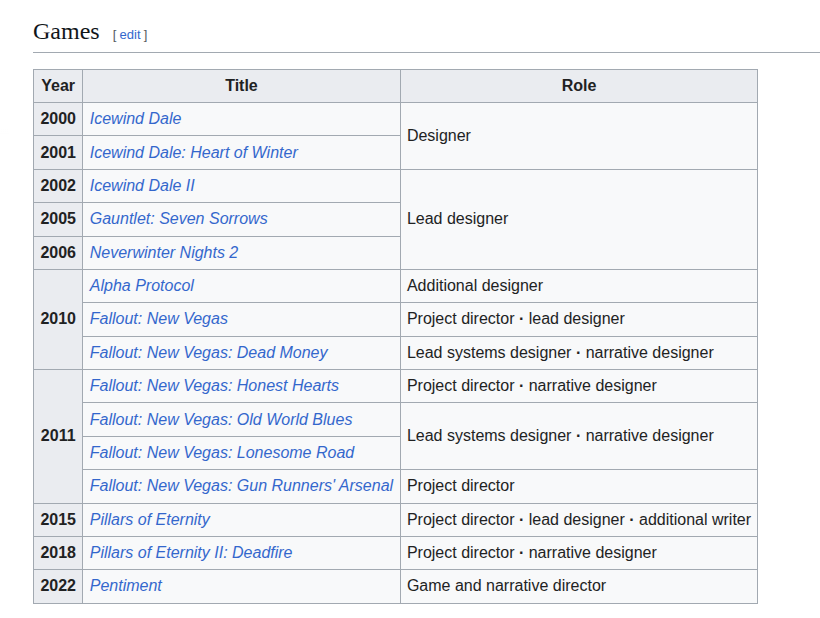
Task: Click the 2011 year cell
Action: click(x=58, y=436)
